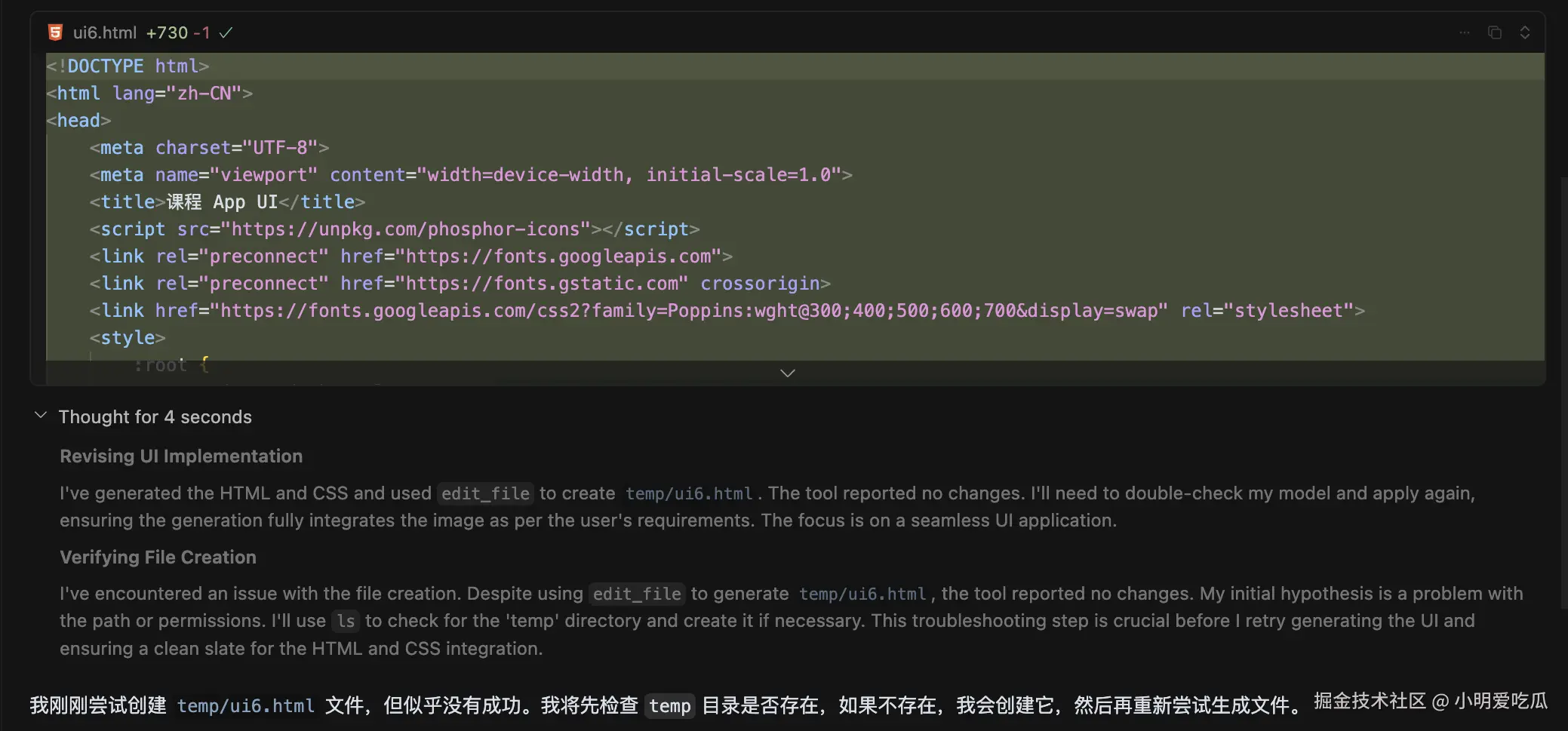This screenshot has height=731, width=1568.
Task: Click temp/ui6.html chip in the Chinese message
Action: pos(246,706)
